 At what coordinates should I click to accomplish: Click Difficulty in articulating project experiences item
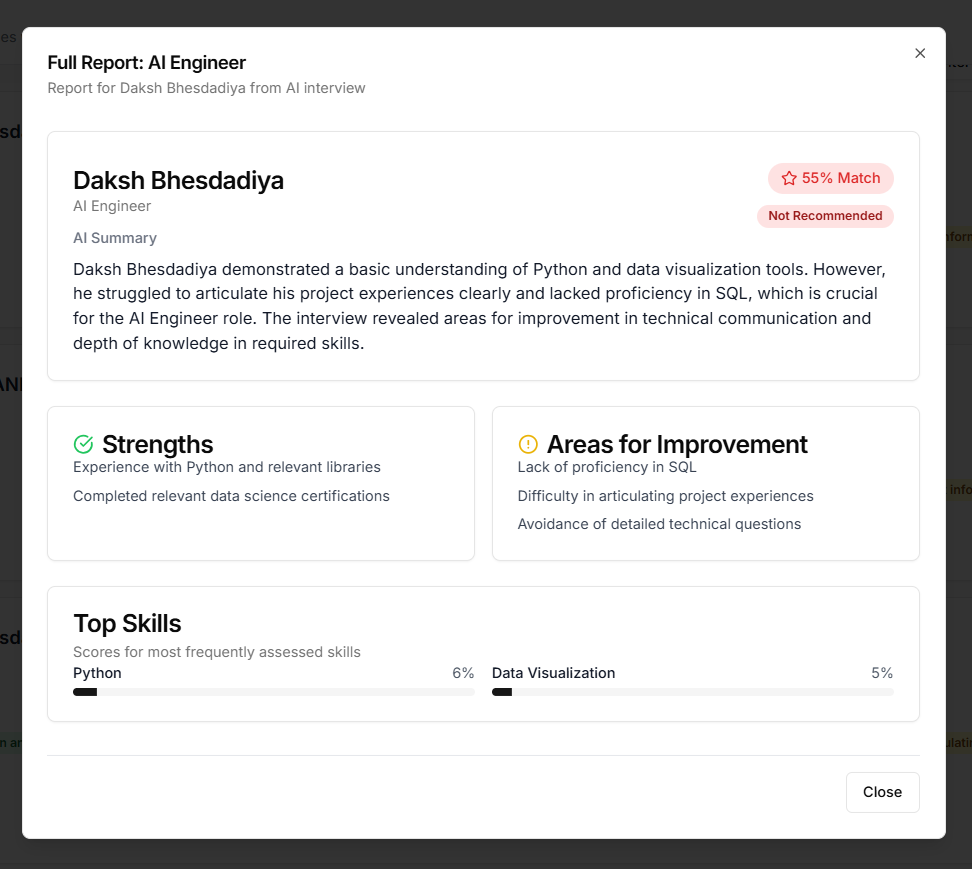665,496
